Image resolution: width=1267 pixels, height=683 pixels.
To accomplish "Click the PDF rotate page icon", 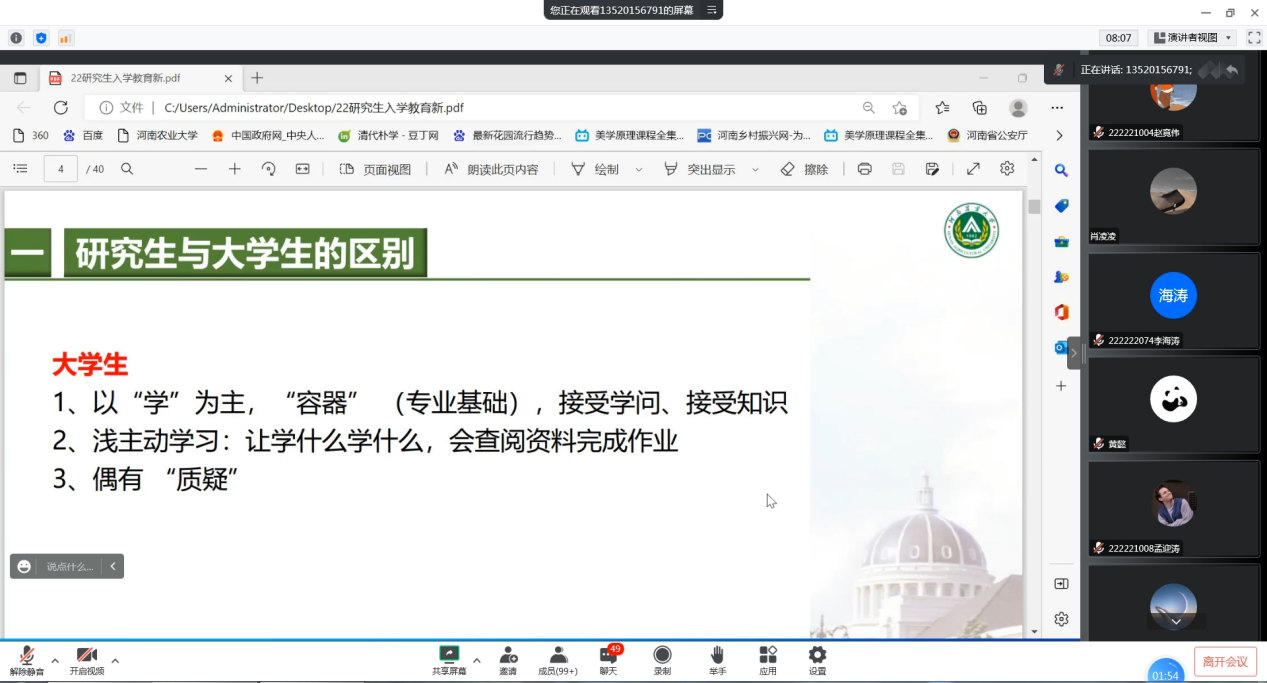I will (268, 169).
